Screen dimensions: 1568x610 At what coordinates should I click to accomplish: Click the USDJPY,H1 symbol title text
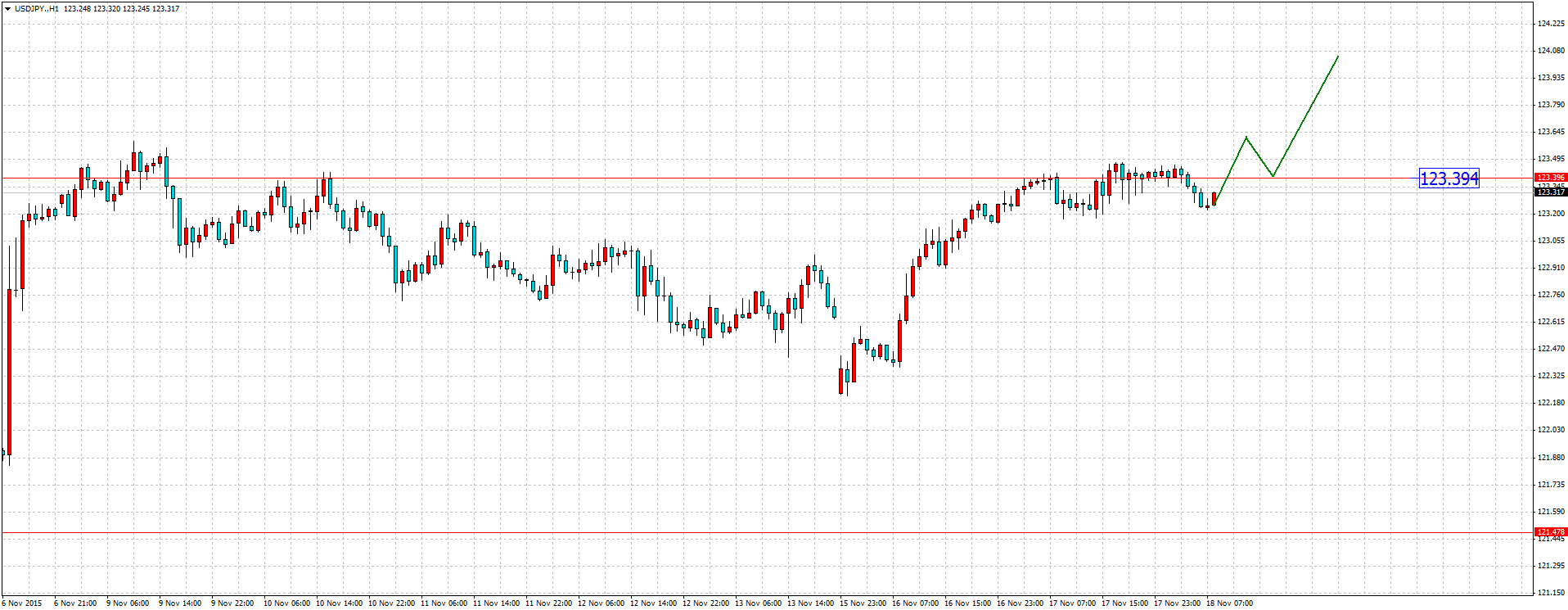pos(37,9)
